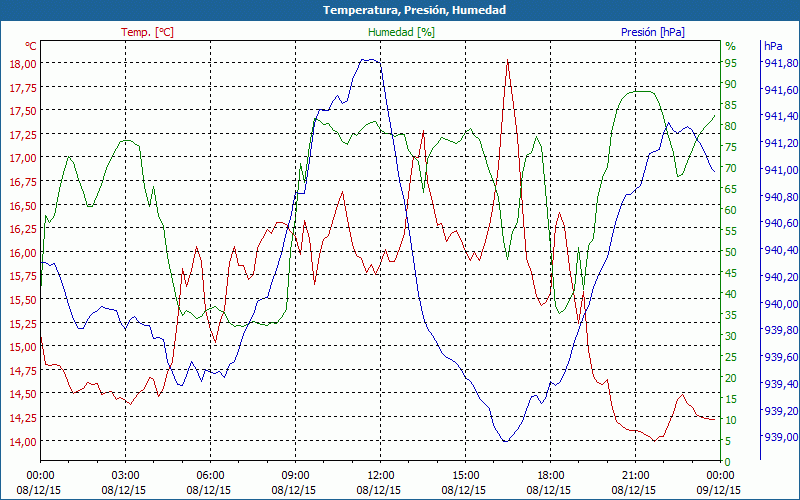800x500 pixels.
Task: Click the 06:00 08/12/15 time axis label
Action: click(209, 483)
